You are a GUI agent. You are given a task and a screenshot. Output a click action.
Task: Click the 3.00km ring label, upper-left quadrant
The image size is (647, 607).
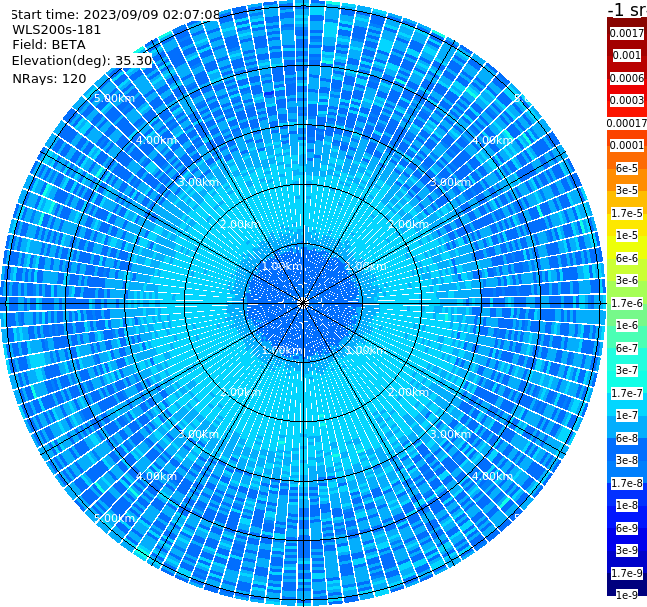198,182
